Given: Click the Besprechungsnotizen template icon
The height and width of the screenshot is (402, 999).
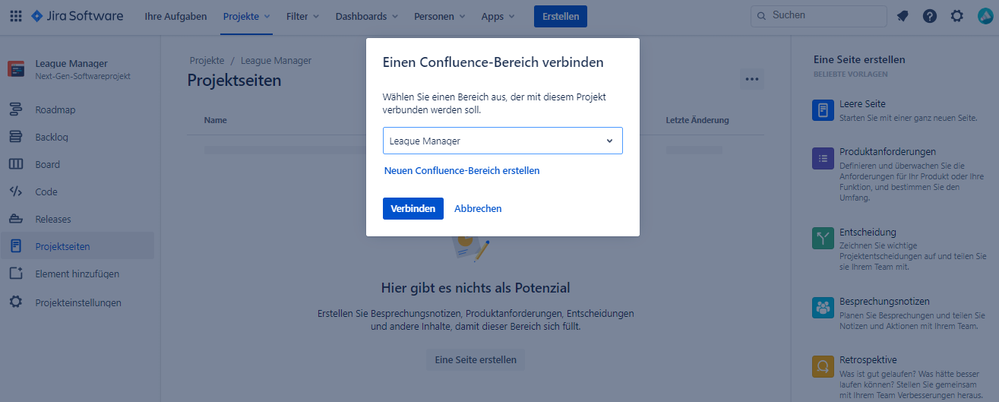Looking at the screenshot, I should [x=823, y=308].
